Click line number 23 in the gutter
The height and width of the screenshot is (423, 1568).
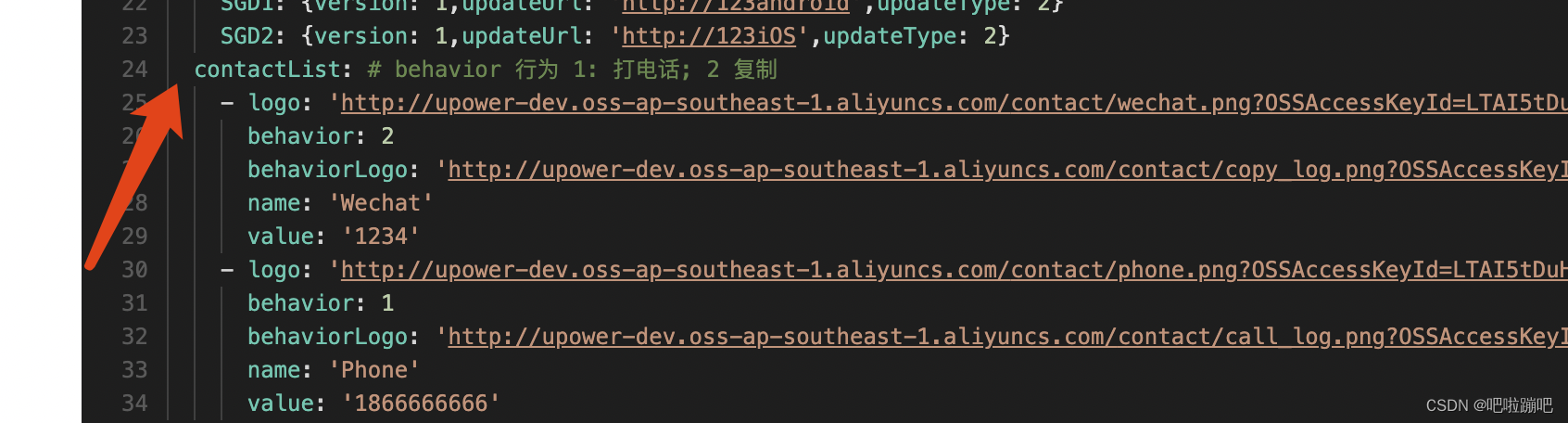tap(134, 36)
